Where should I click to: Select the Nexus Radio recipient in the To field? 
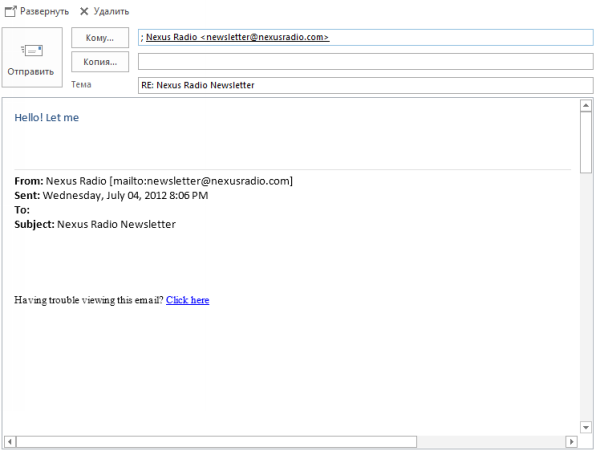point(237,37)
